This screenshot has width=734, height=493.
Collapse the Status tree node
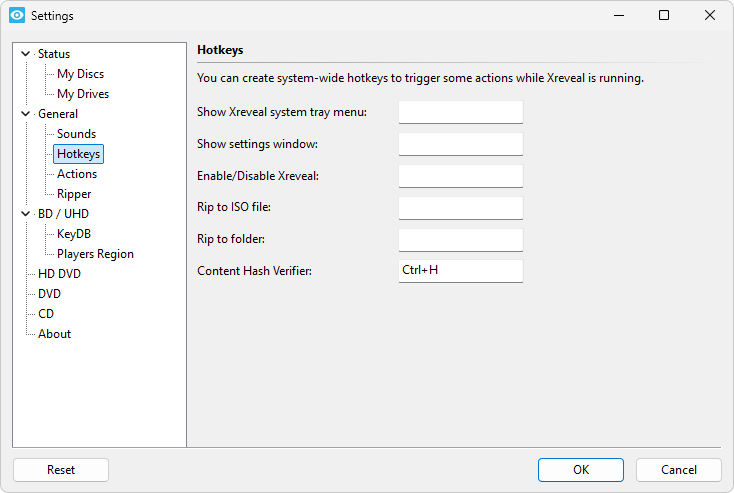coord(25,54)
